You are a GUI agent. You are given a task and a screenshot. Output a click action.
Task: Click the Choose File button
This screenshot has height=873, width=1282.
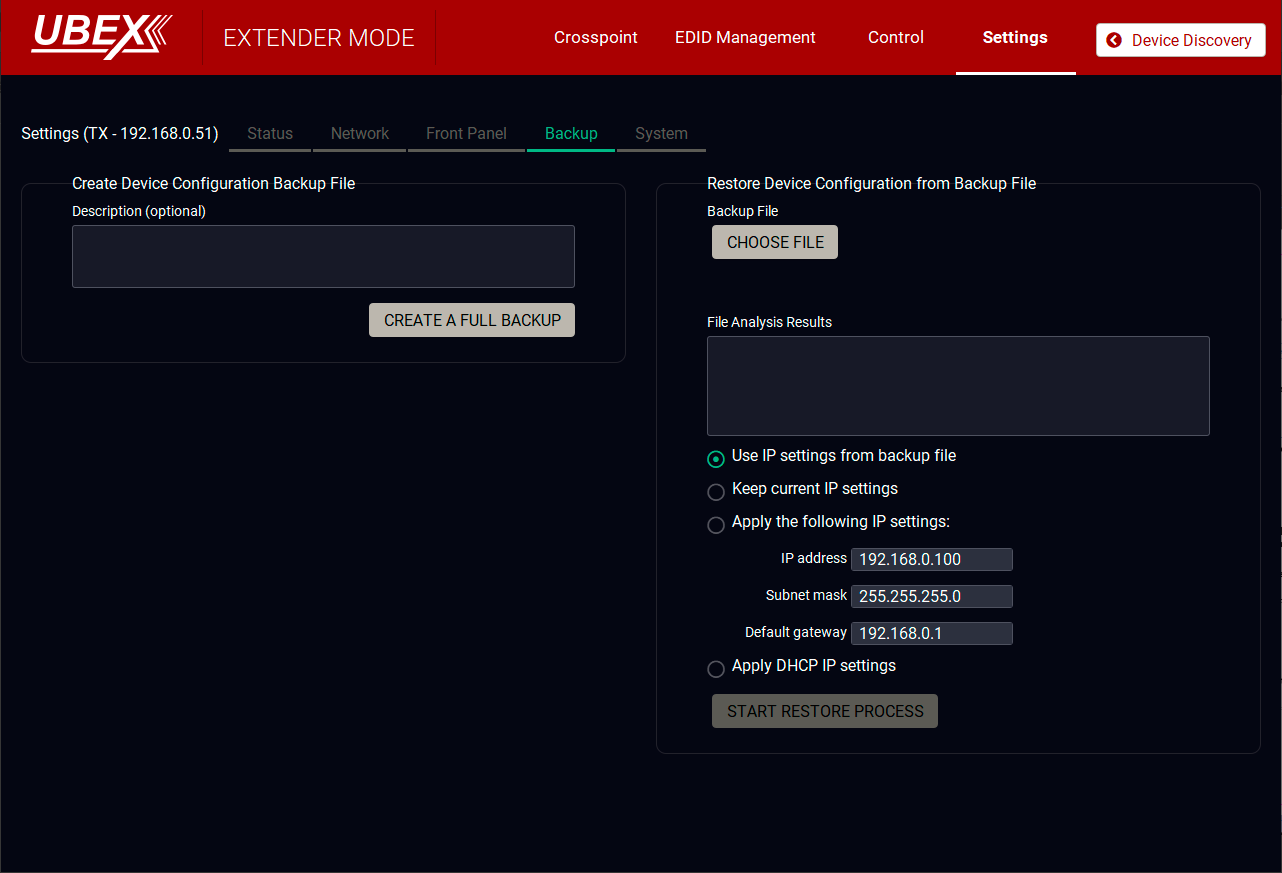775,242
